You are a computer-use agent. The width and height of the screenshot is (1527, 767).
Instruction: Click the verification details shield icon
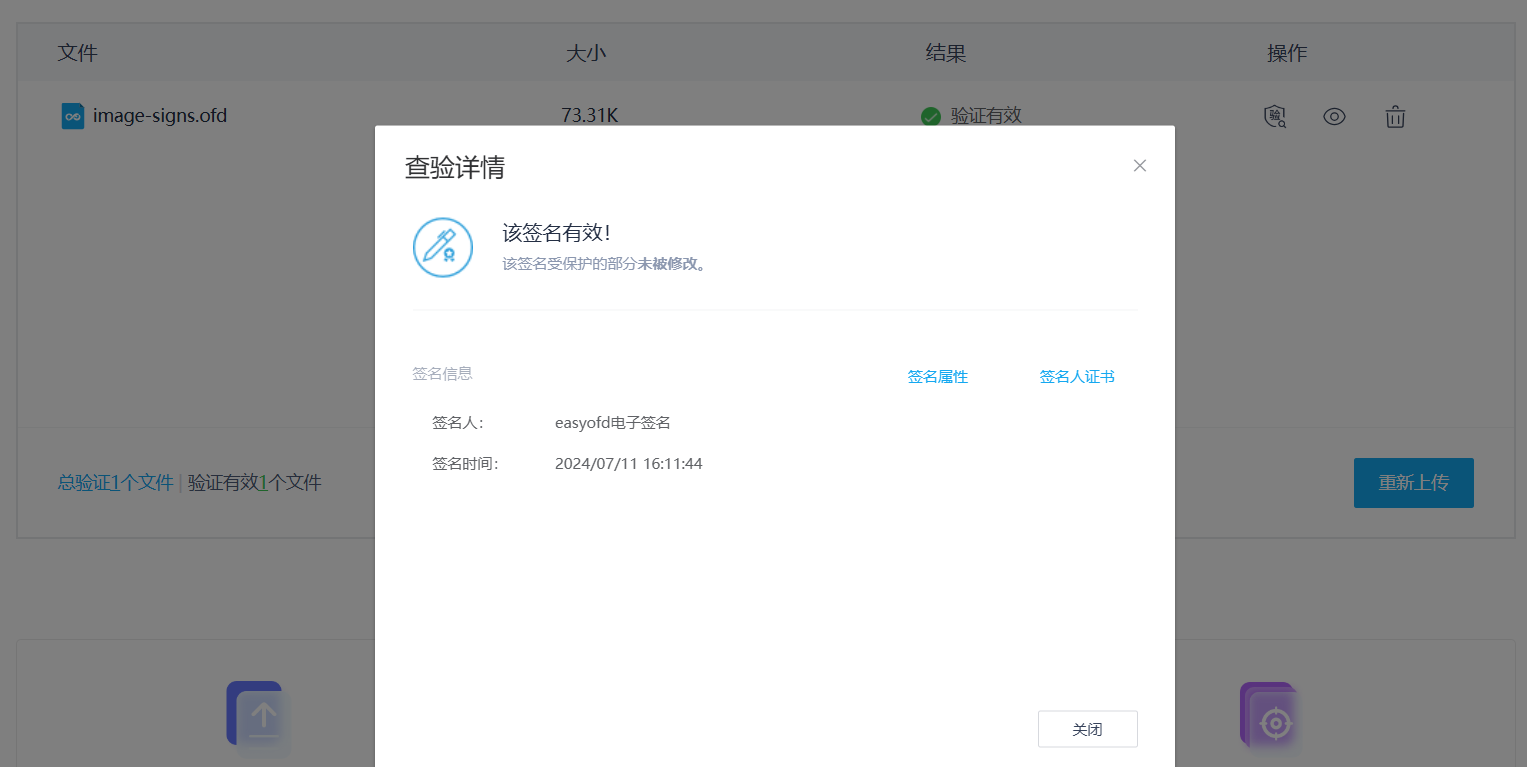tap(1274, 117)
